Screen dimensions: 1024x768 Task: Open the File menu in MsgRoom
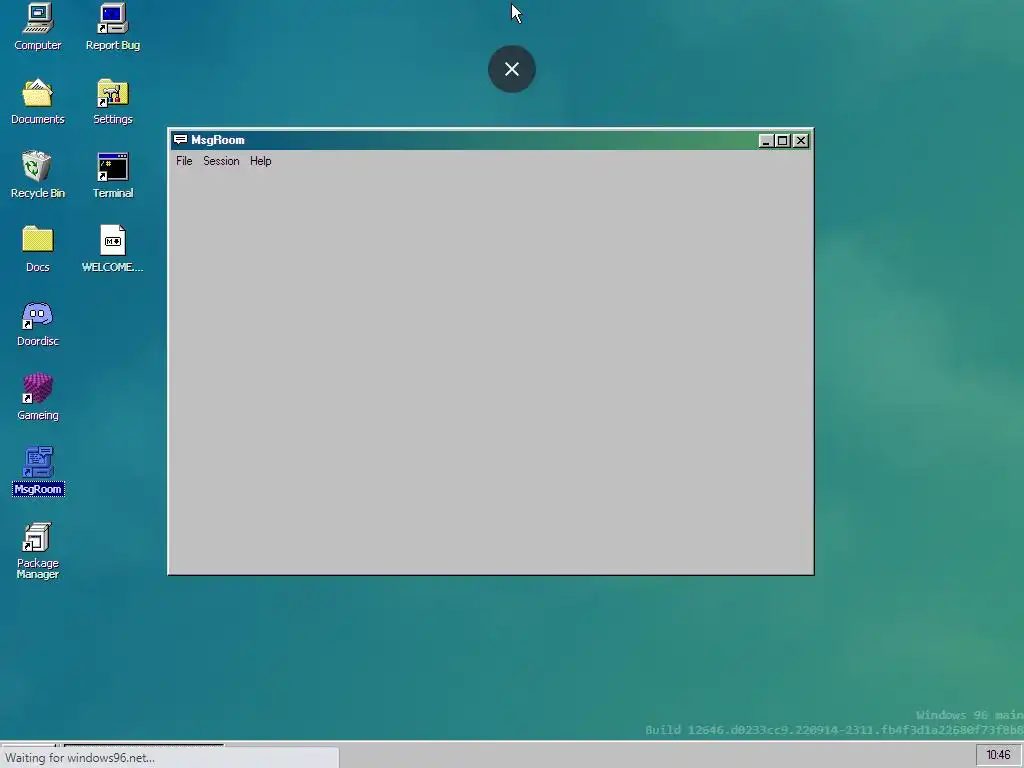(x=184, y=161)
